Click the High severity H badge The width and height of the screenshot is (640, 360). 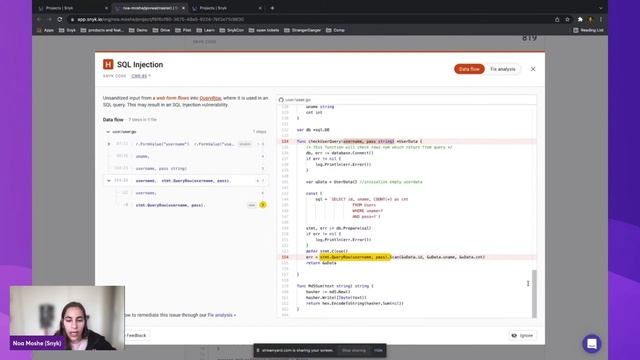pos(108,64)
